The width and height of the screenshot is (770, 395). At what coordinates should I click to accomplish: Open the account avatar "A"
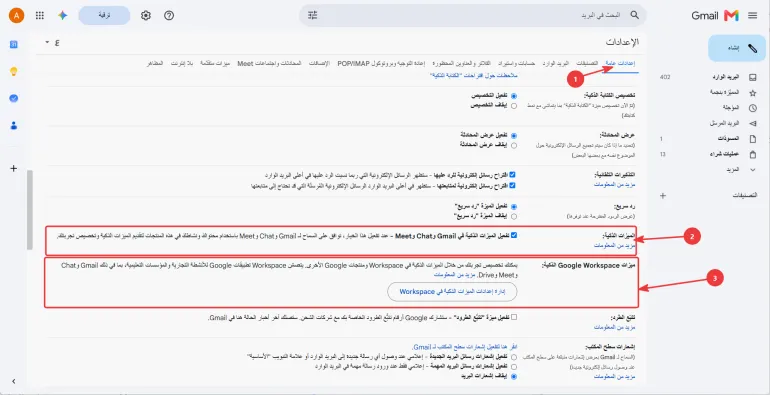click(x=16, y=16)
